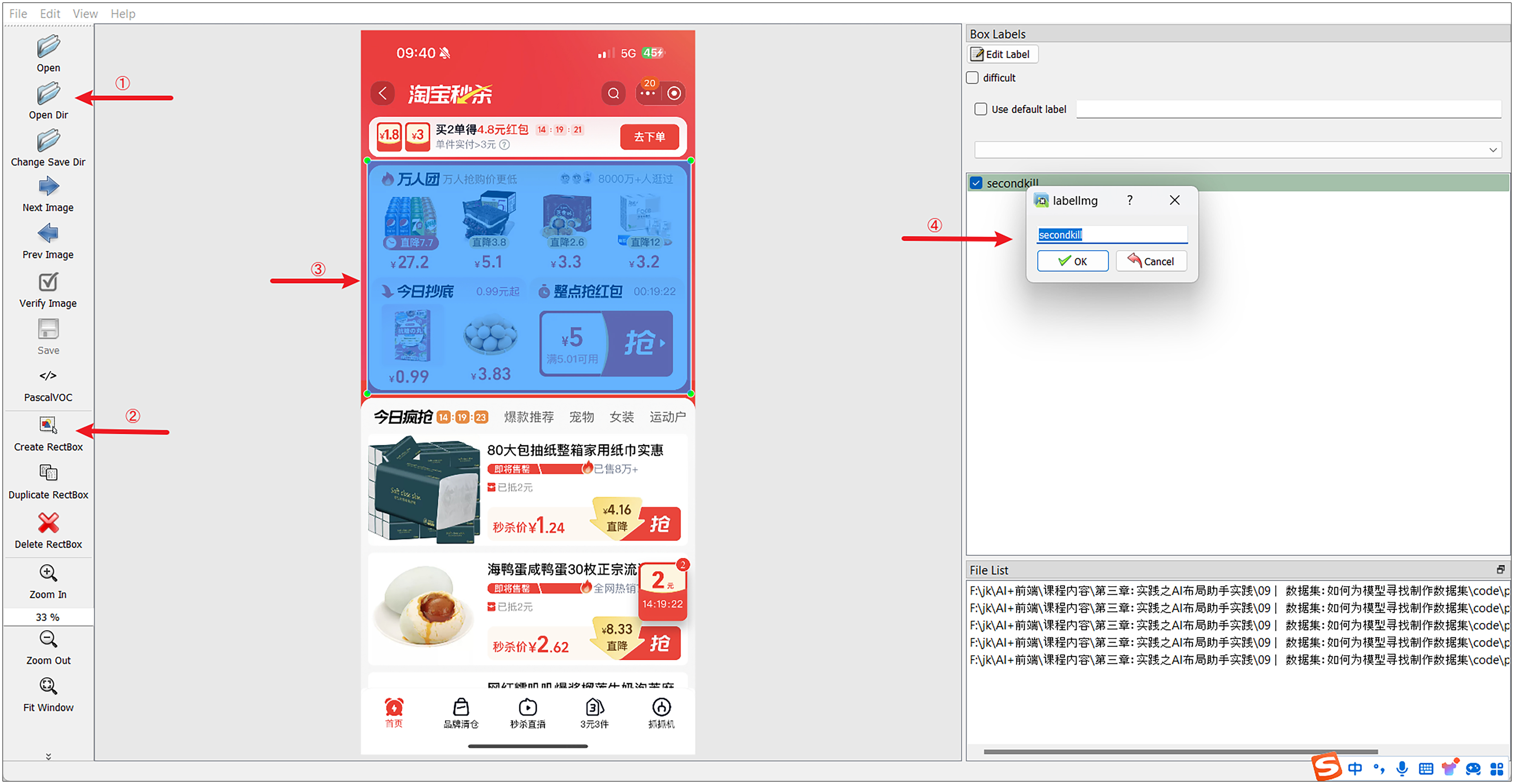Click the Delete RectBox red X

pos(48,522)
